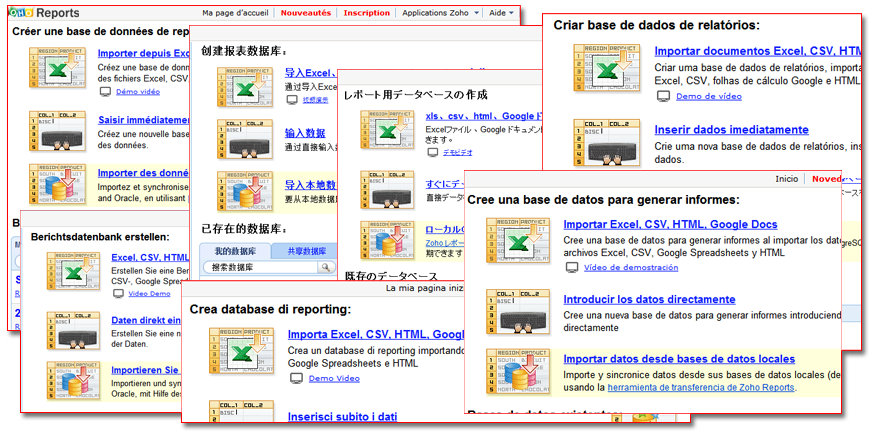
Task: Open Importar datos desde bases de datos locales
Action: click(679, 359)
